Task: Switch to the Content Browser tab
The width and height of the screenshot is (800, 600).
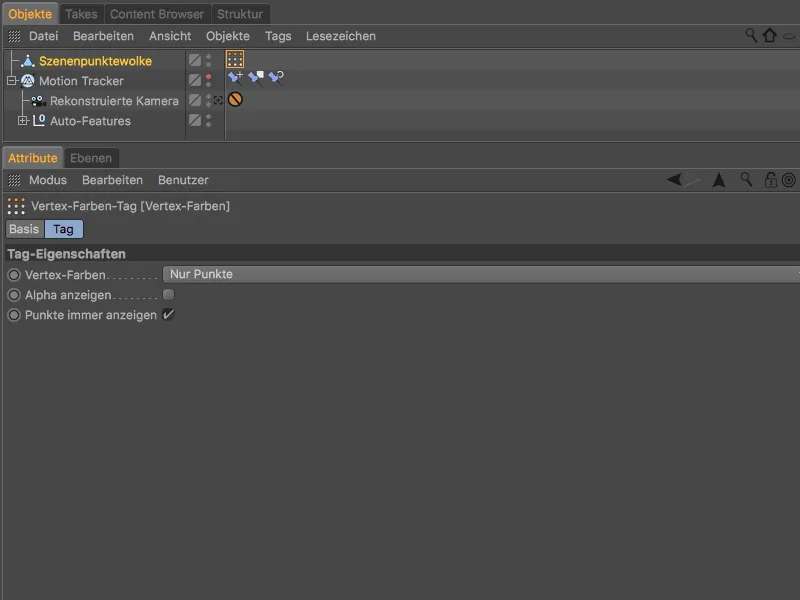Action: click(x=157, y=14)
